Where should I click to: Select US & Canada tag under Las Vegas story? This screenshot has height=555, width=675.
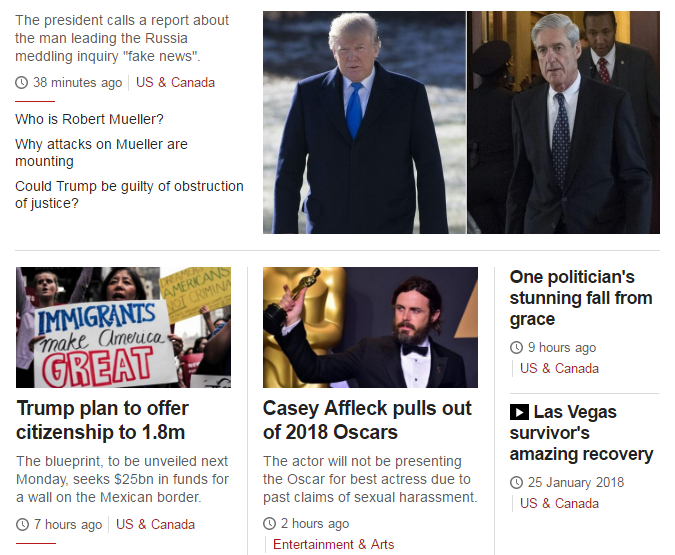click(x=559, y=503)
